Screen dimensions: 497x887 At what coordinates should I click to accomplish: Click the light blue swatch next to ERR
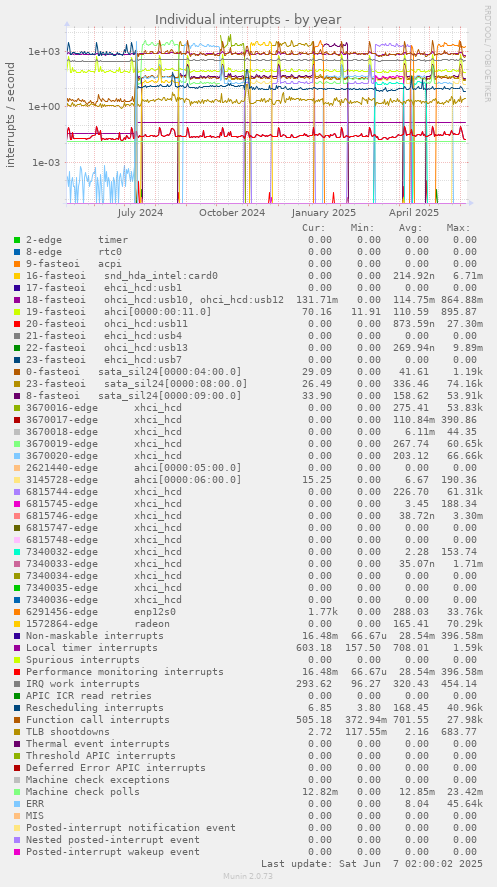[17, 803]
